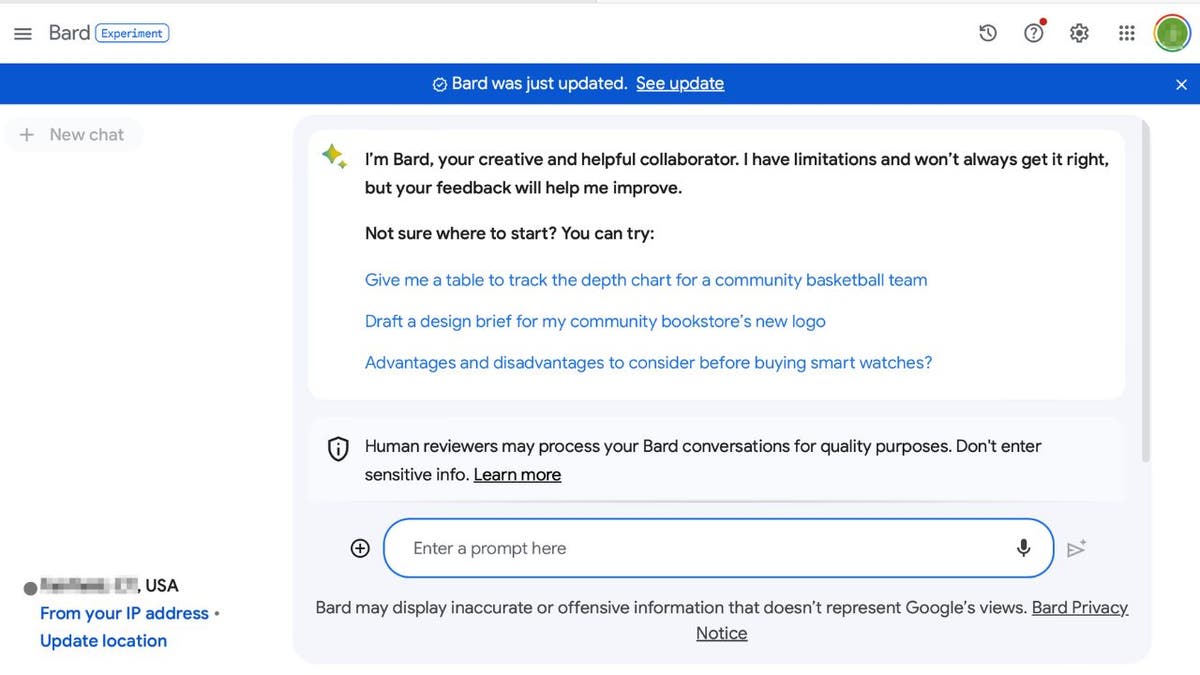Select the bookstore logo design brief suggestion
1200x675 pixels.
click(595, 321)
